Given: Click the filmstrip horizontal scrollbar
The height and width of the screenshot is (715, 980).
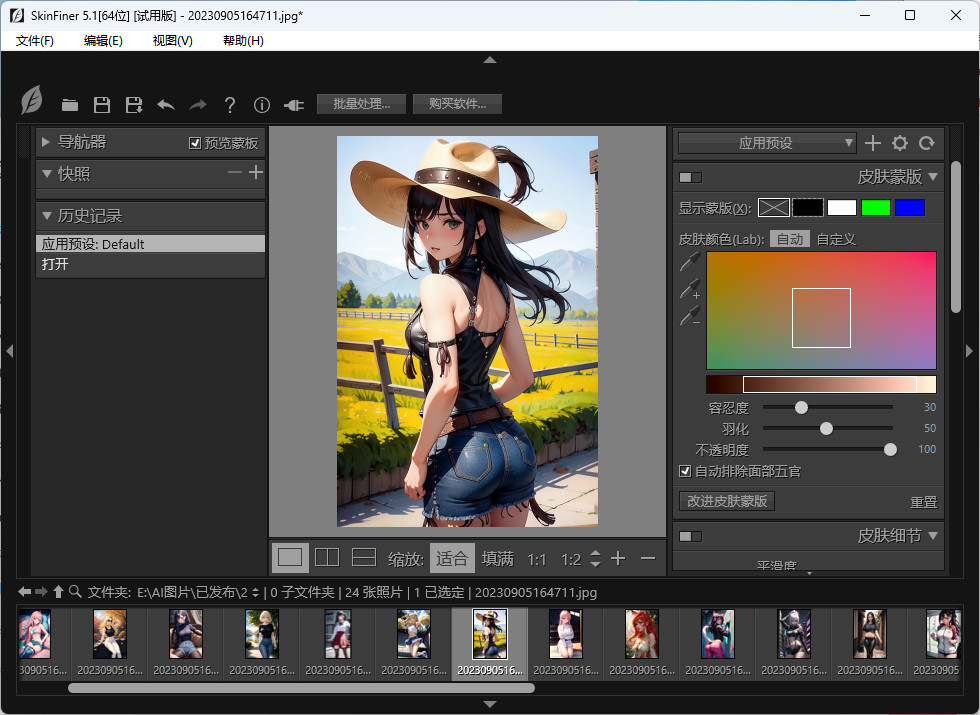Looking at the screenshot, I should [301, 688].
